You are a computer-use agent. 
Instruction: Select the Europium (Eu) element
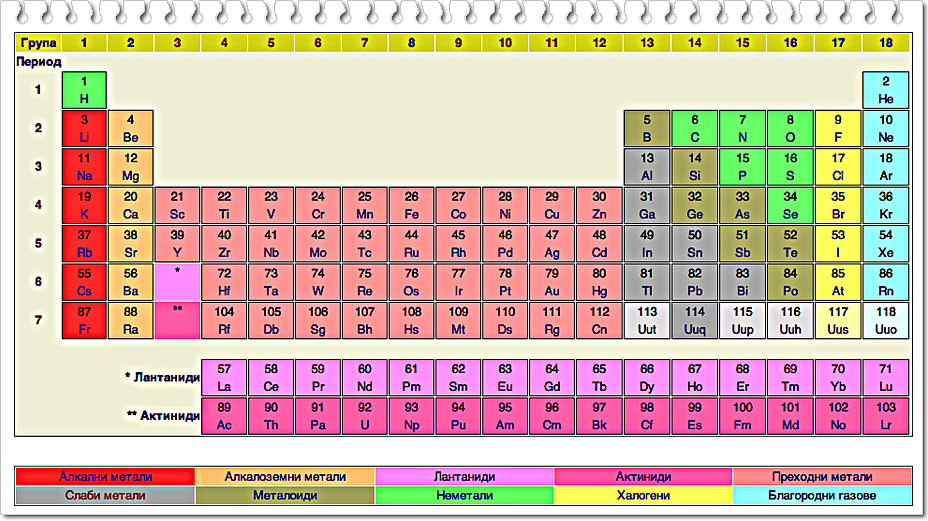pyautogui.click(x=505, y=378)
